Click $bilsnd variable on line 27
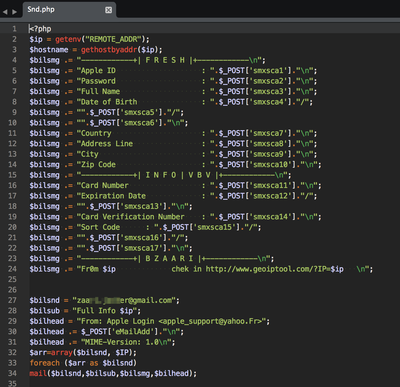This screenshot has height=387, width=400. coord(44,300)
